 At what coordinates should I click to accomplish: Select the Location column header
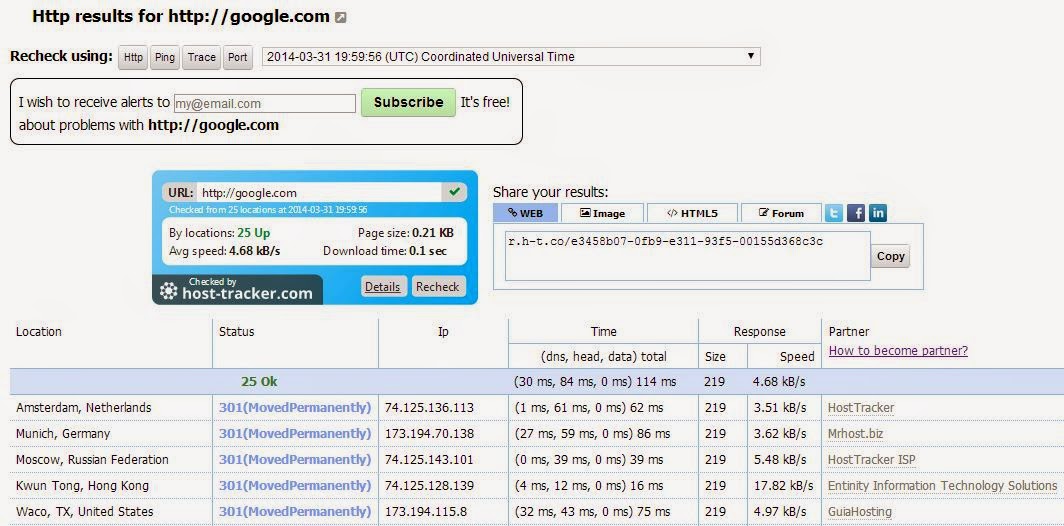(x=39, y=332)
